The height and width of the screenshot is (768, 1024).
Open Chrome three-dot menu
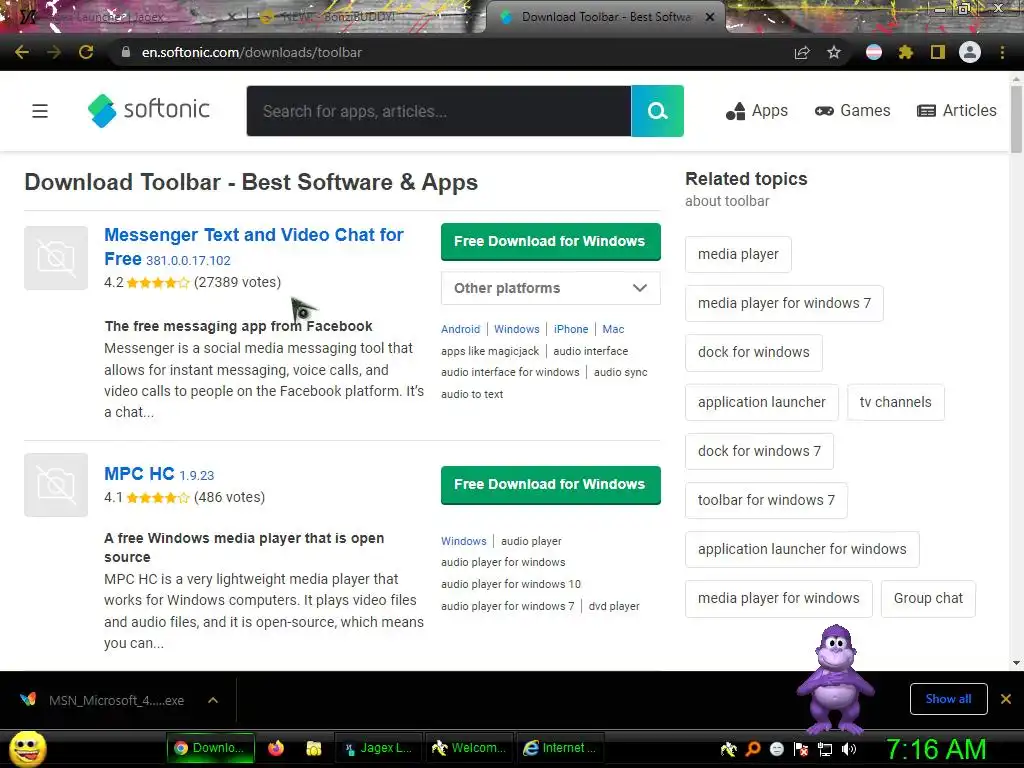click(1002, 52)
